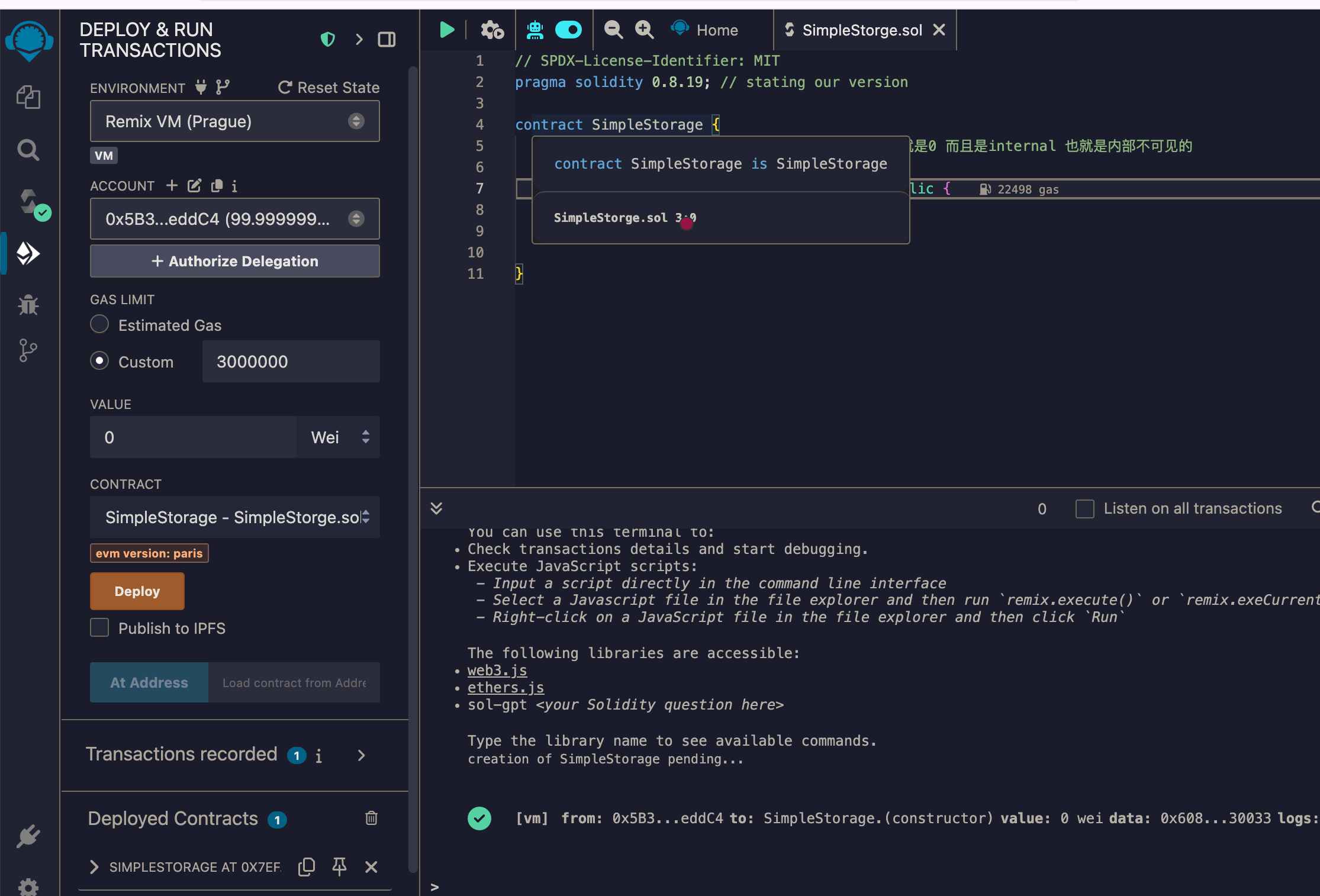The width and height of the screenshot is (1320, 896).
Task: Click the environment plug icon
Action: pyautogui.click(x=201, y=88)
